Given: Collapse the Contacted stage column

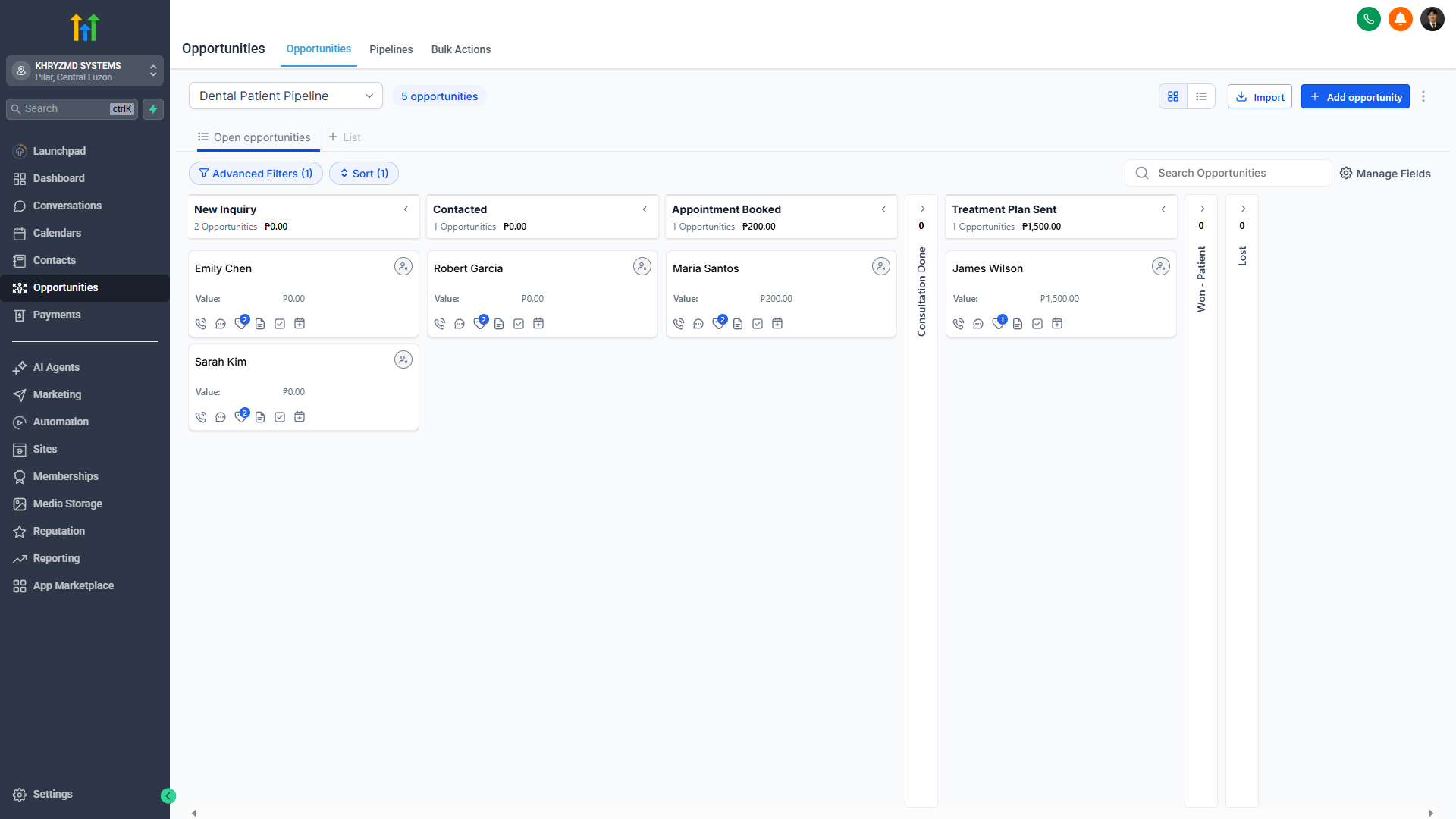Looking at the screenshot, I should point(645,209).
